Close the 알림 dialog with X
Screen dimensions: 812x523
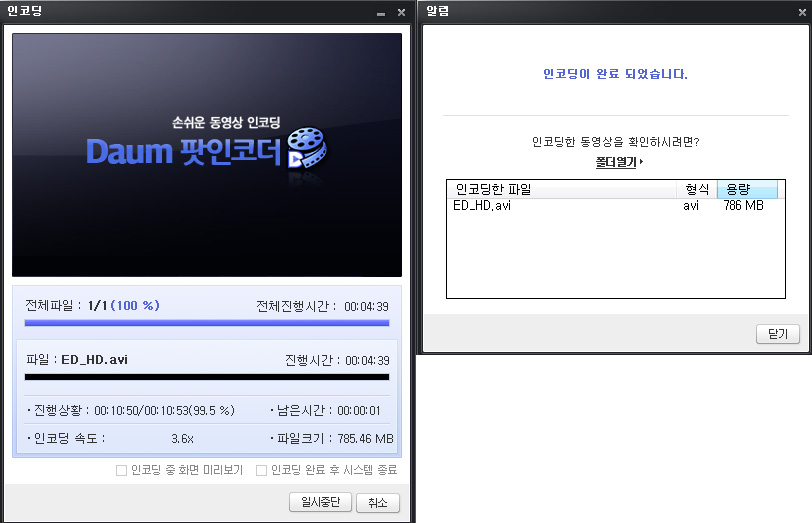point(802,12)
